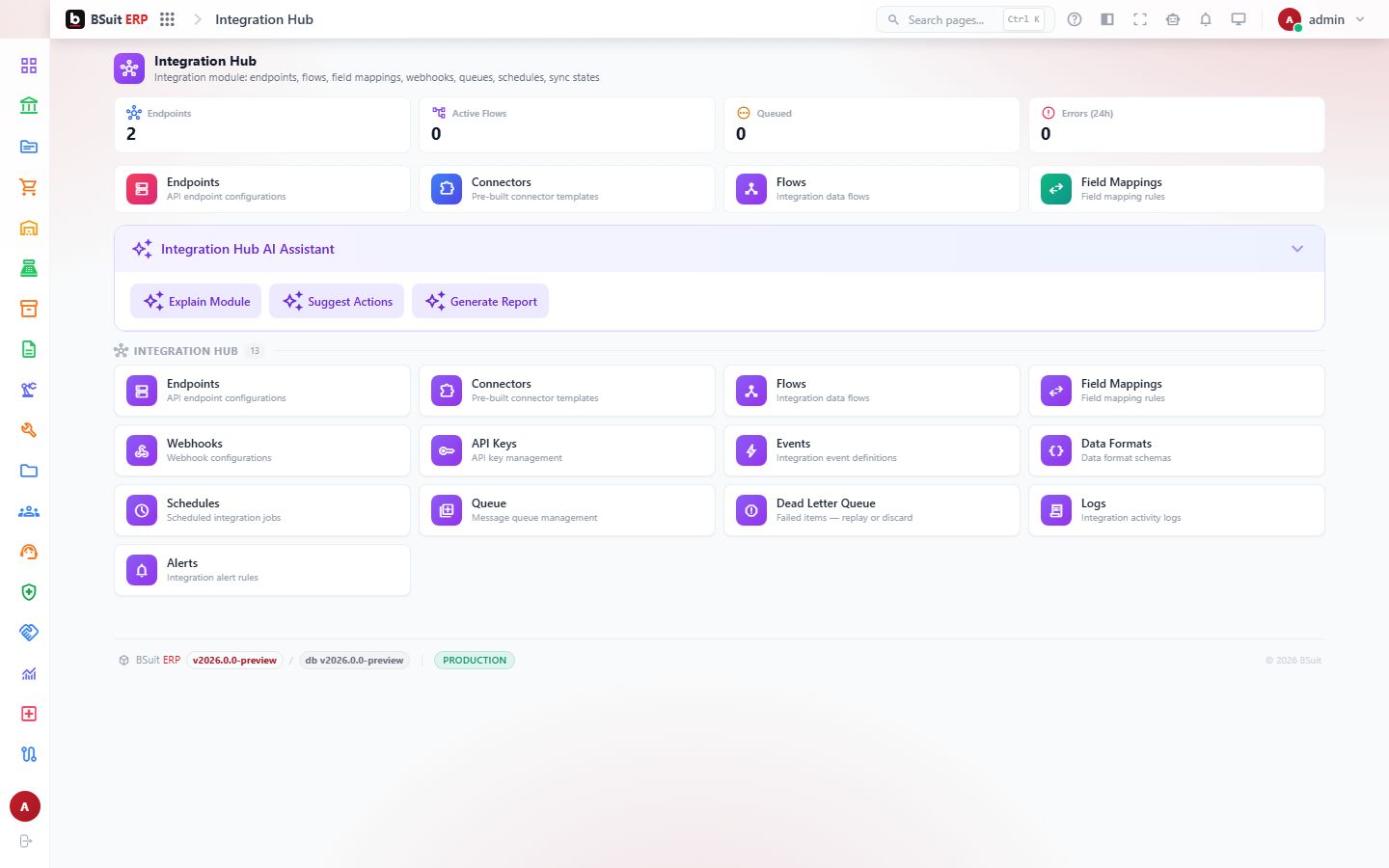Open the green shield sidebar icon
This screenshot has width=1389, height=868.
[x=29, y=592]
